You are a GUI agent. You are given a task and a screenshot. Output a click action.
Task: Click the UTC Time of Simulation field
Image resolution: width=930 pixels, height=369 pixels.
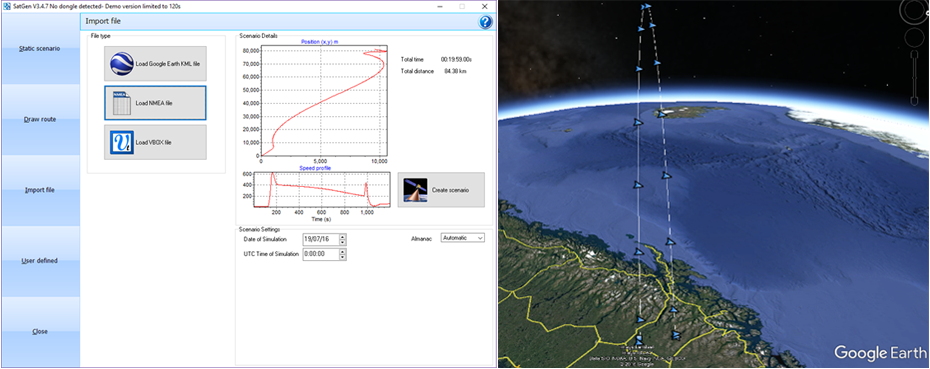[x=320, y=255]
